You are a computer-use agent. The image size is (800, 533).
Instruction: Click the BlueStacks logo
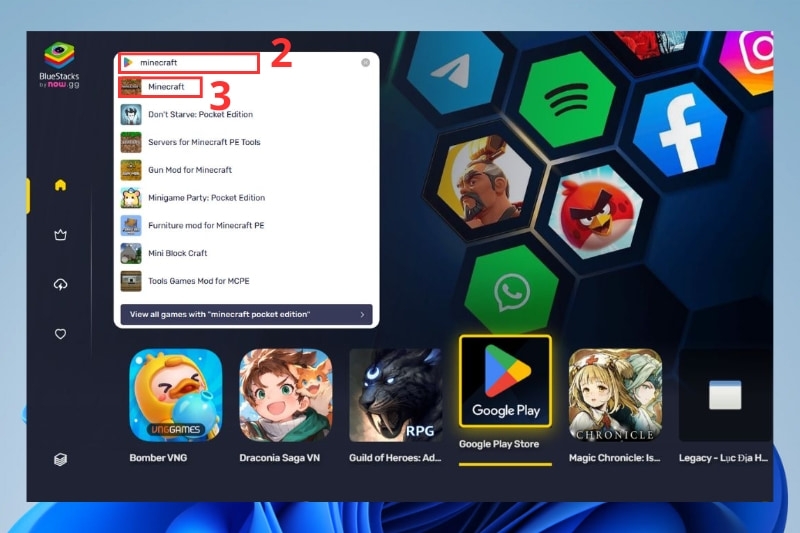(x=59, y=65)
